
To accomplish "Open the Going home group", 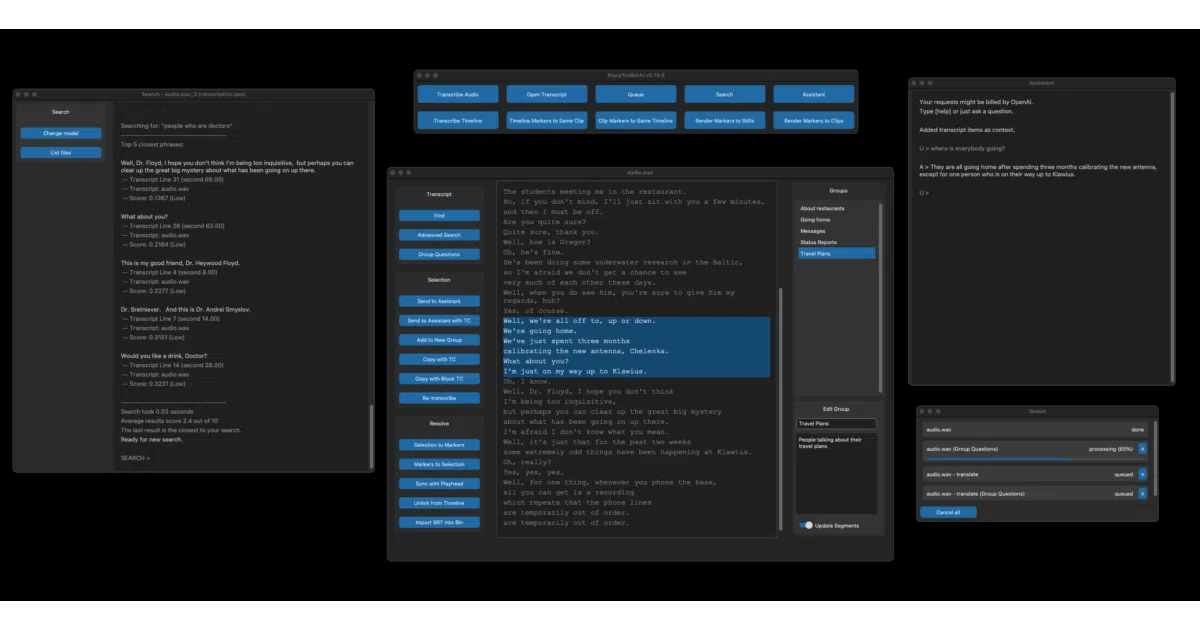I will click(x=836, y=219).
